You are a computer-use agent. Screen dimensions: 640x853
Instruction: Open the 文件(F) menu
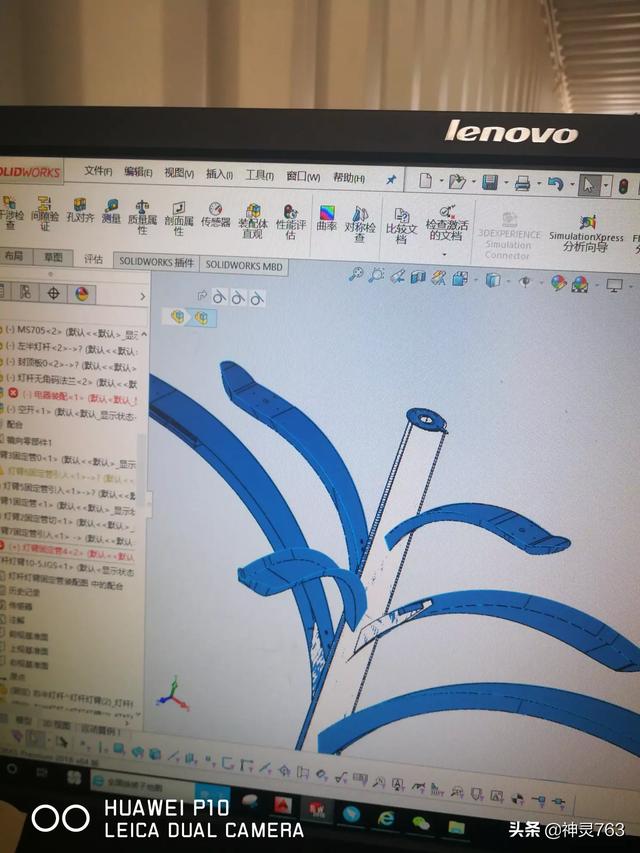pyautogui.click(x=98, y=171)
